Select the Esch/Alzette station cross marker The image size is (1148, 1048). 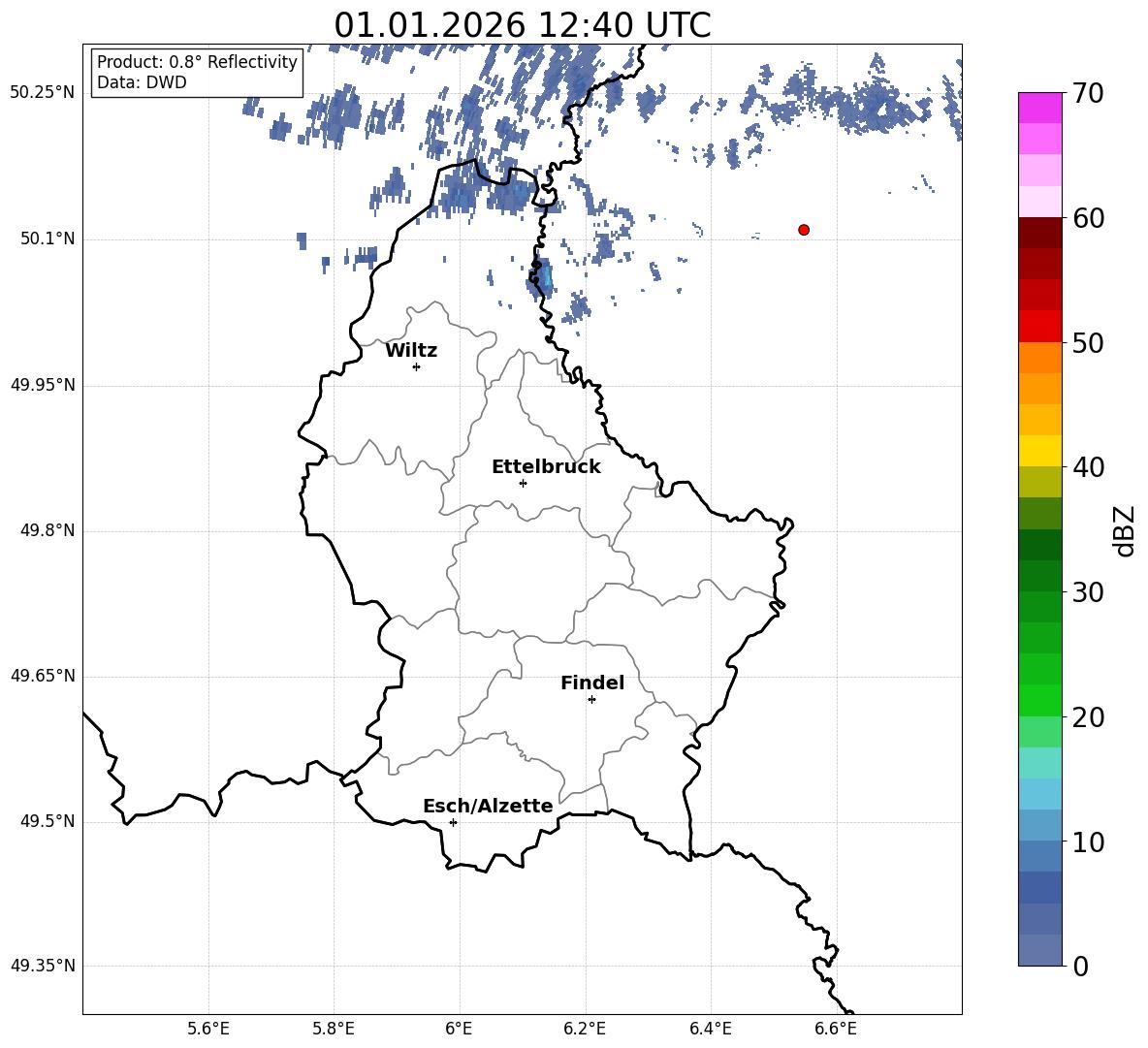[453, 822]
